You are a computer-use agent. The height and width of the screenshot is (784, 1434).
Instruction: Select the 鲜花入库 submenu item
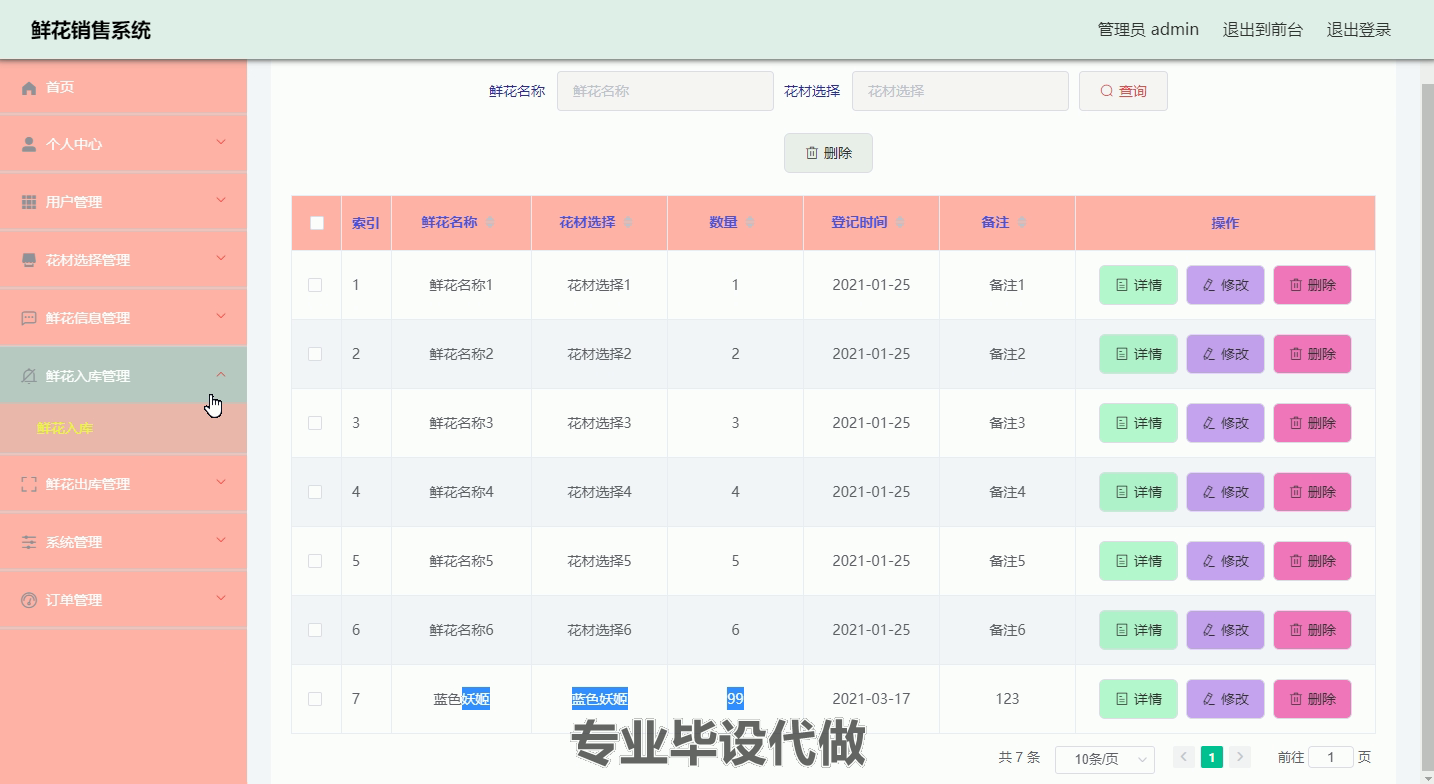click(x=123, y=428)
